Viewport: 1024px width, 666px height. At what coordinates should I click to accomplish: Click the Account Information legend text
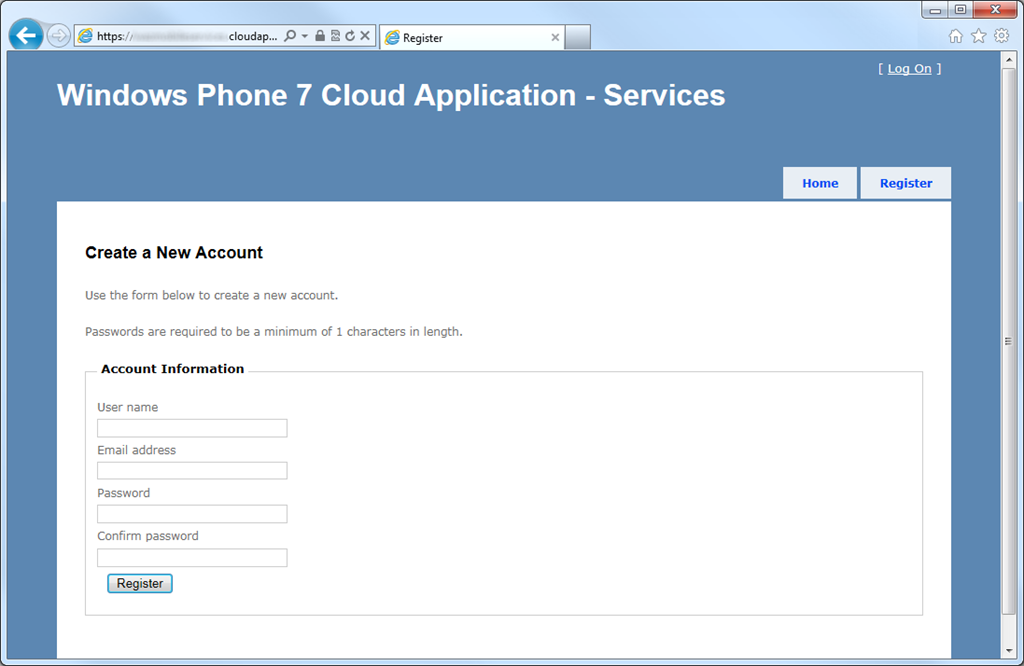click(172, 369)
